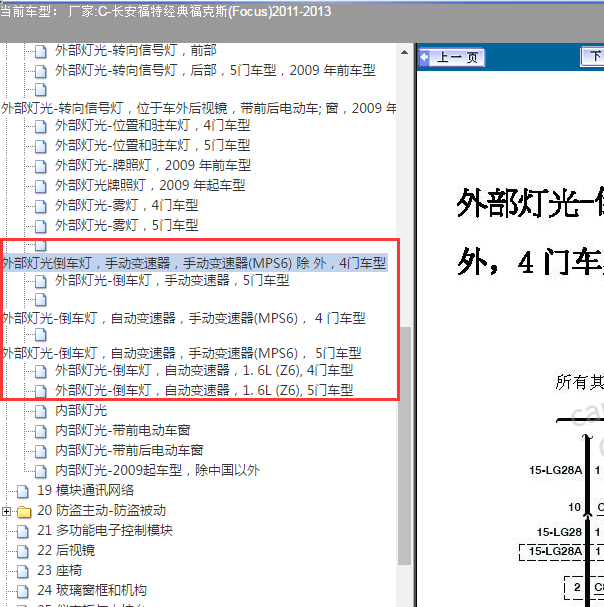Open 外部灯光-雾灯，5门车型
The width and height of the screenshot is (604, 607).
(x=127, y=225)
